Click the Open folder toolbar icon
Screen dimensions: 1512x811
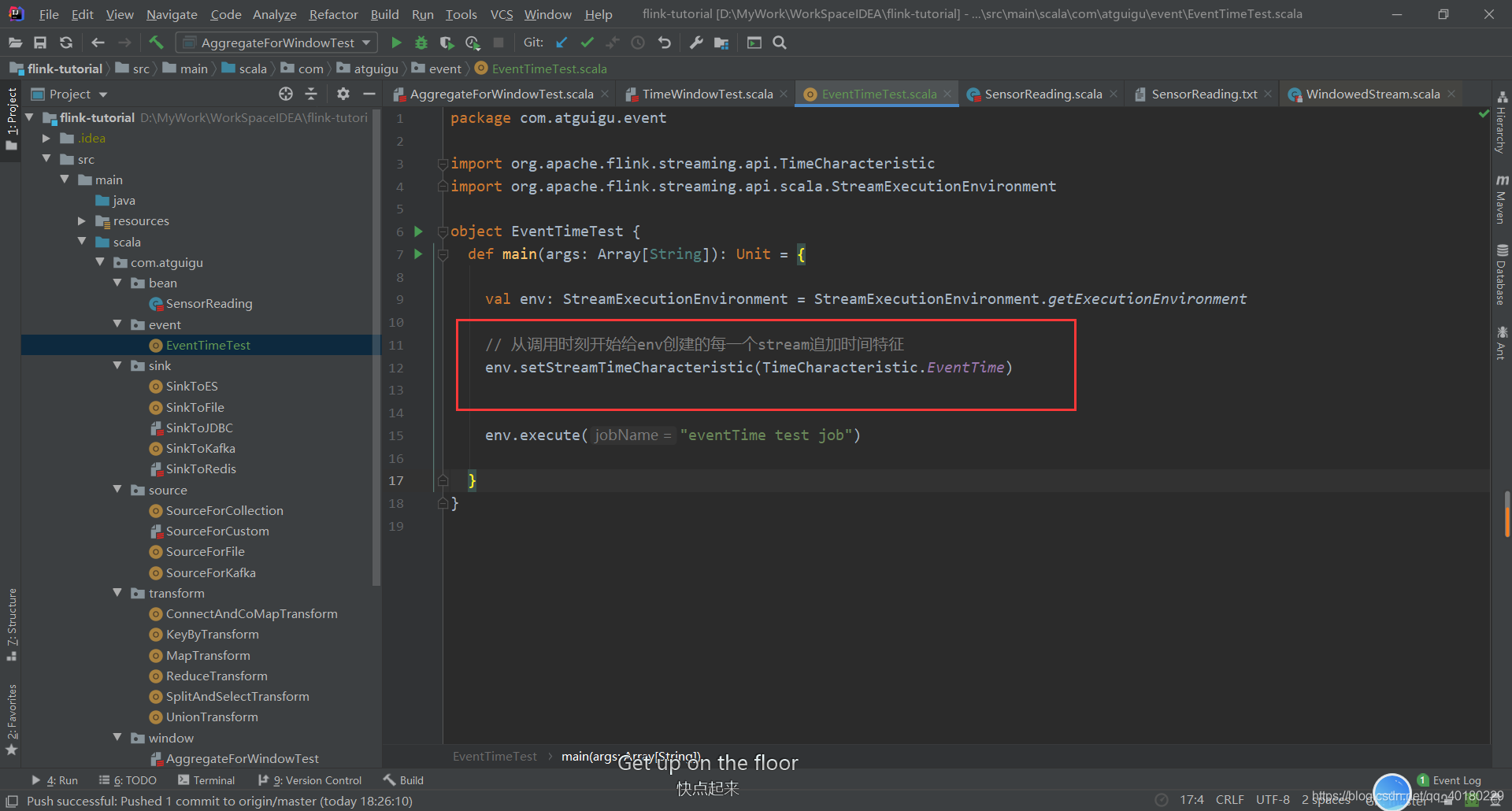15,43
